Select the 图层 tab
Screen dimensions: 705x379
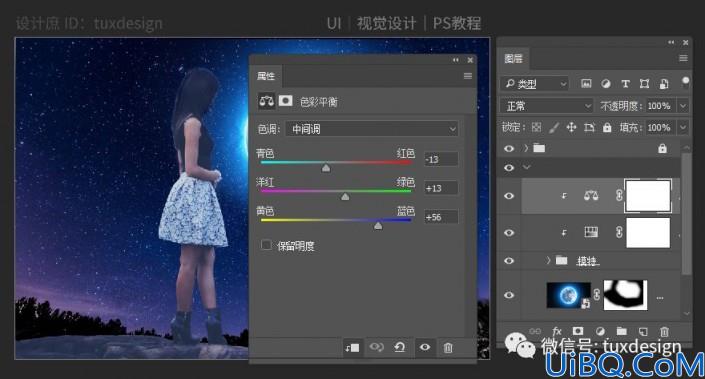(x=513, y=58)
